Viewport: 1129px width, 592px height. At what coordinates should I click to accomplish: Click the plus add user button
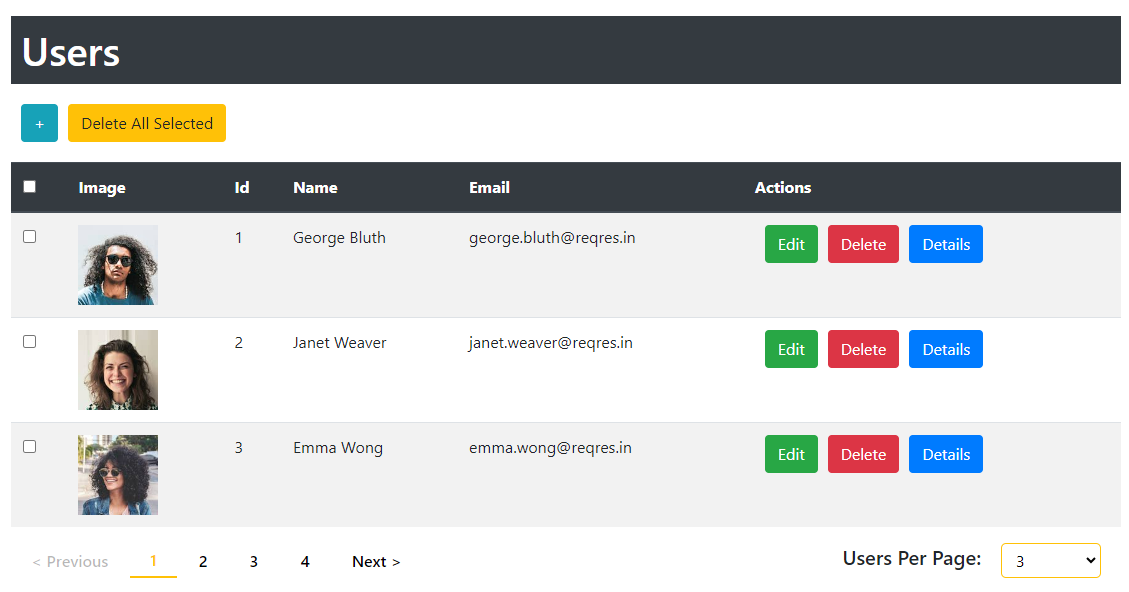[39, 123]
